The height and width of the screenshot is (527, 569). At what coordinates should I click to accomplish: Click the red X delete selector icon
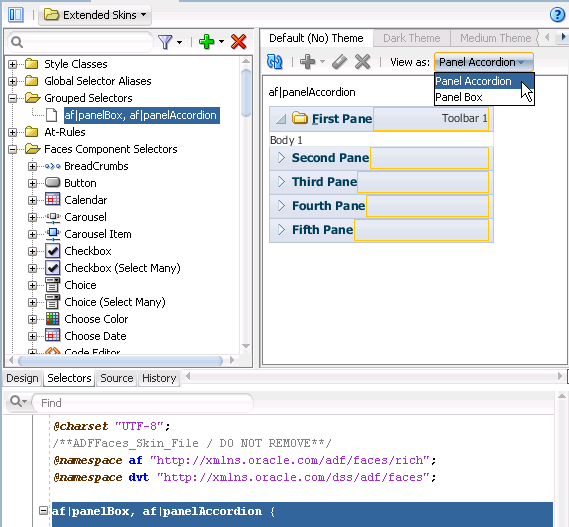(x=238, y=42)
